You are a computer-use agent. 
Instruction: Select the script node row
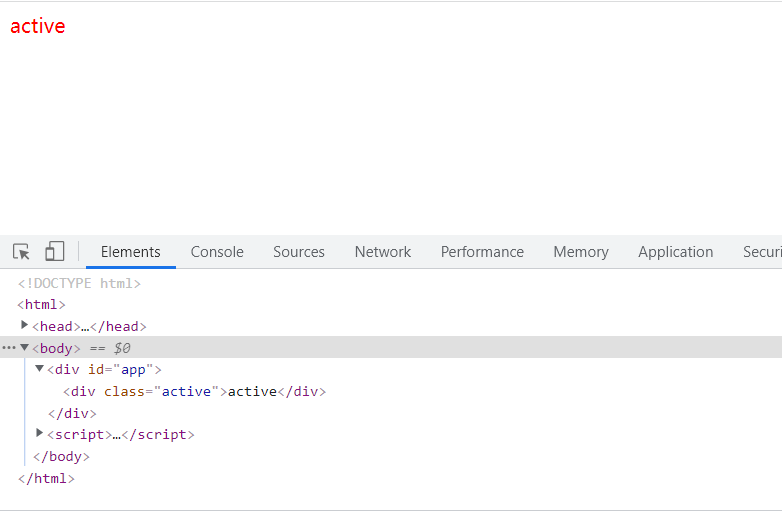121,435
